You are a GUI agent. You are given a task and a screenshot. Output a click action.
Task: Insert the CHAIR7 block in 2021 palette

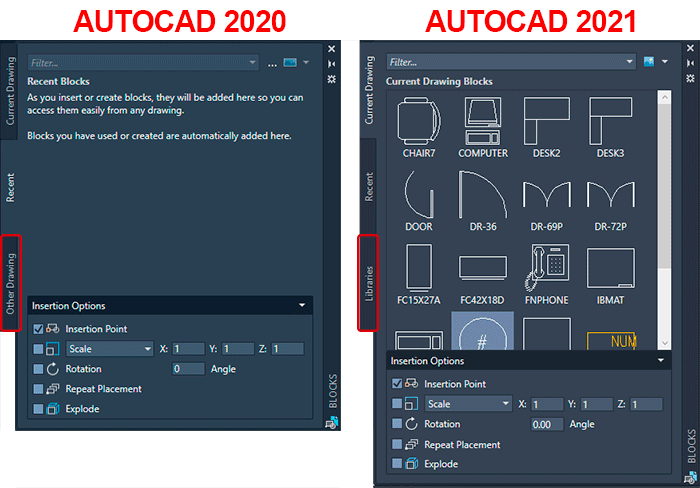pyautogui.click(x=419, y=127)
